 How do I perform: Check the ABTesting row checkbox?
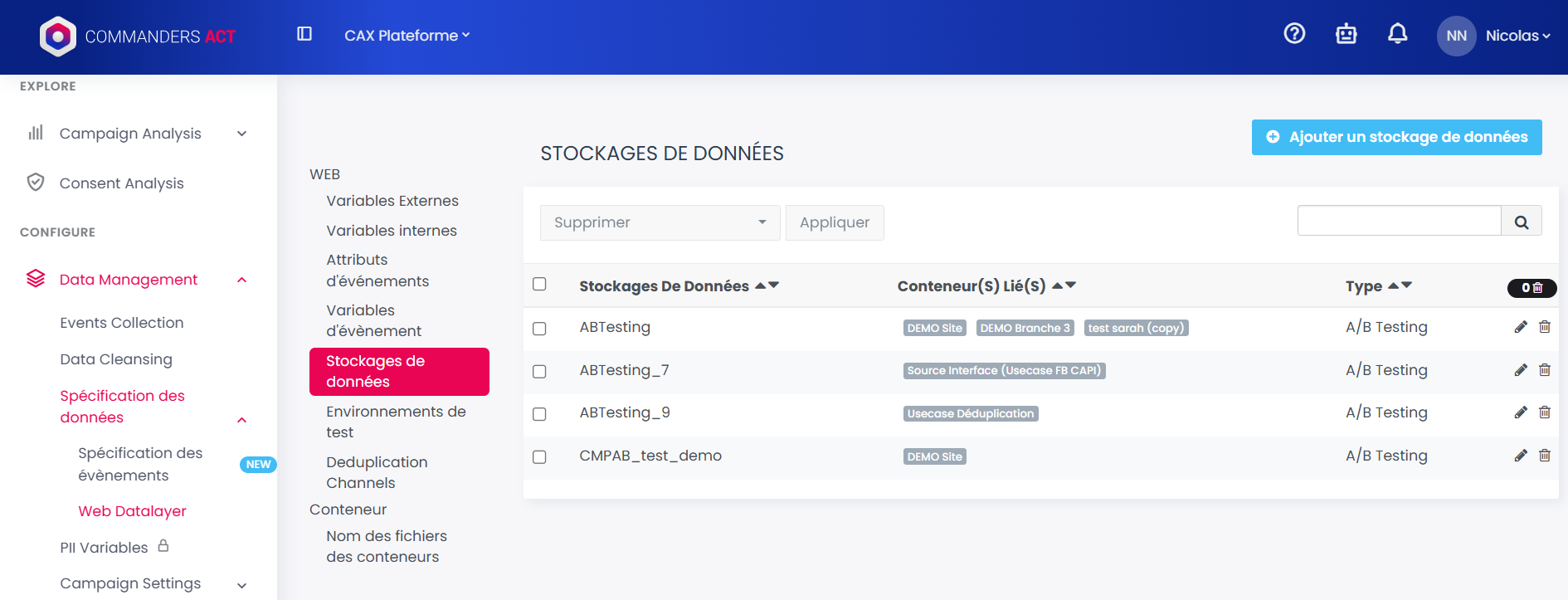click(539, 329)
